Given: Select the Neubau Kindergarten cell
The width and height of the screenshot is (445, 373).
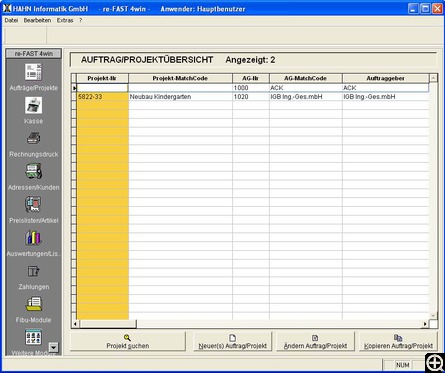Looking at the screenshot, I should pyautogui.click(x=180, y=97).
